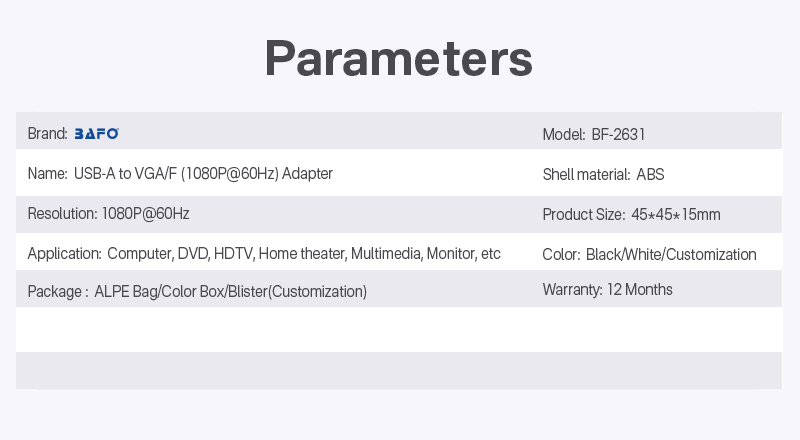800x440 pixels.
Task: Click the Warranty 12 Months entry
Action: coord(607,289)
